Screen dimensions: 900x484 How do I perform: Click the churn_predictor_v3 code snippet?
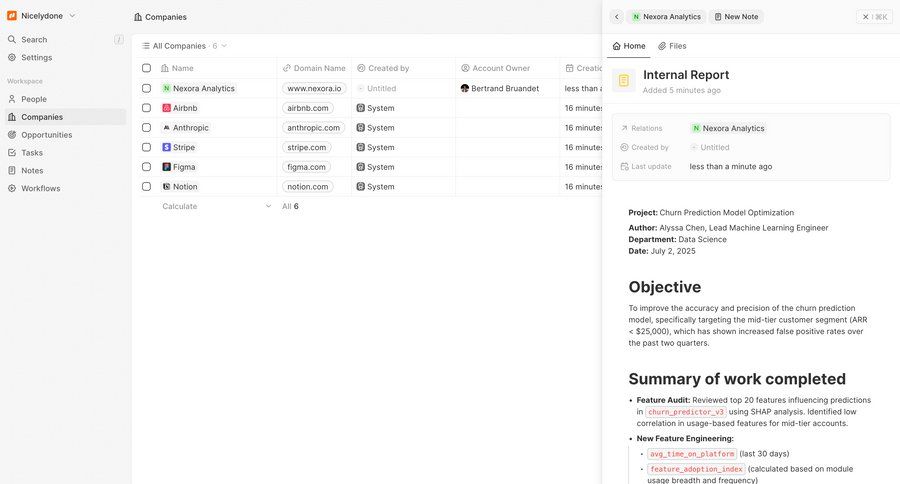click(x=686, y=412)
